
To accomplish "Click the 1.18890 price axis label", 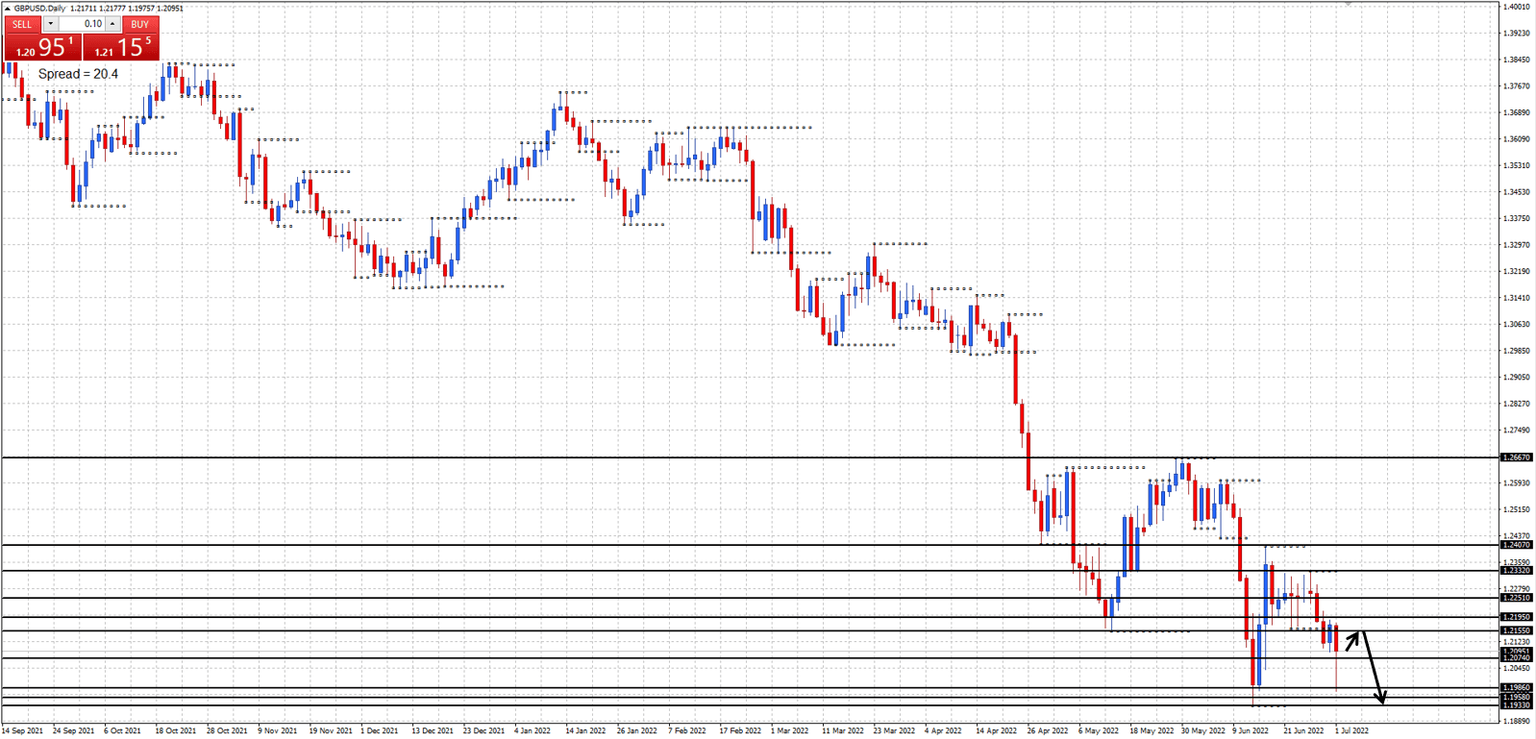I will click(x=1518, y=720).
